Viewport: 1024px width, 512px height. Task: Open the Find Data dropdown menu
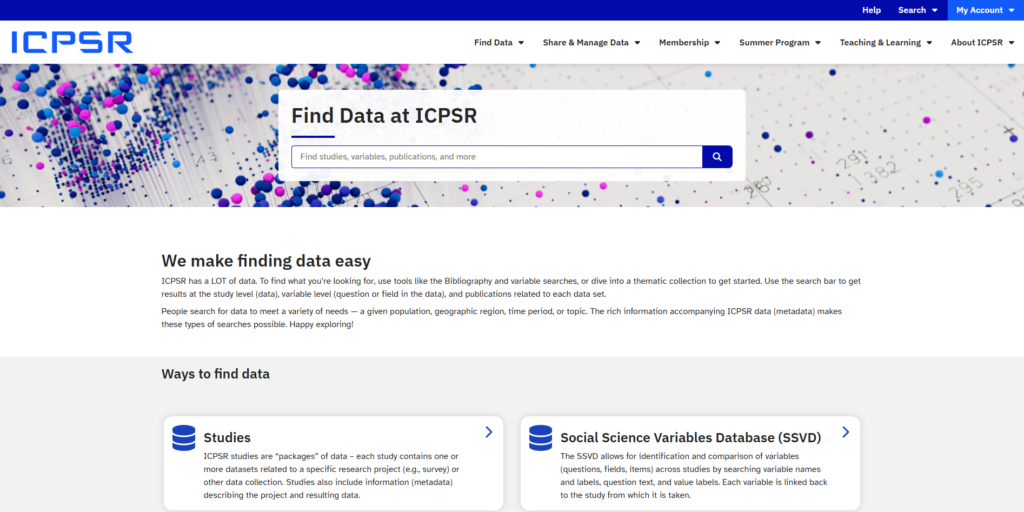click(498, 43)
